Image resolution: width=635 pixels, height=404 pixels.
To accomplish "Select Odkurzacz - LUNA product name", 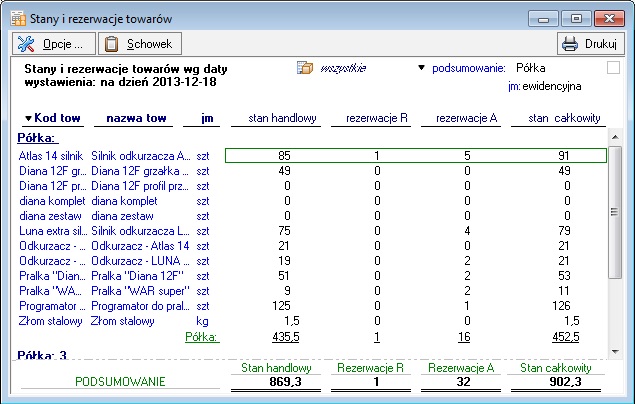I will click(x=140, y=261).
